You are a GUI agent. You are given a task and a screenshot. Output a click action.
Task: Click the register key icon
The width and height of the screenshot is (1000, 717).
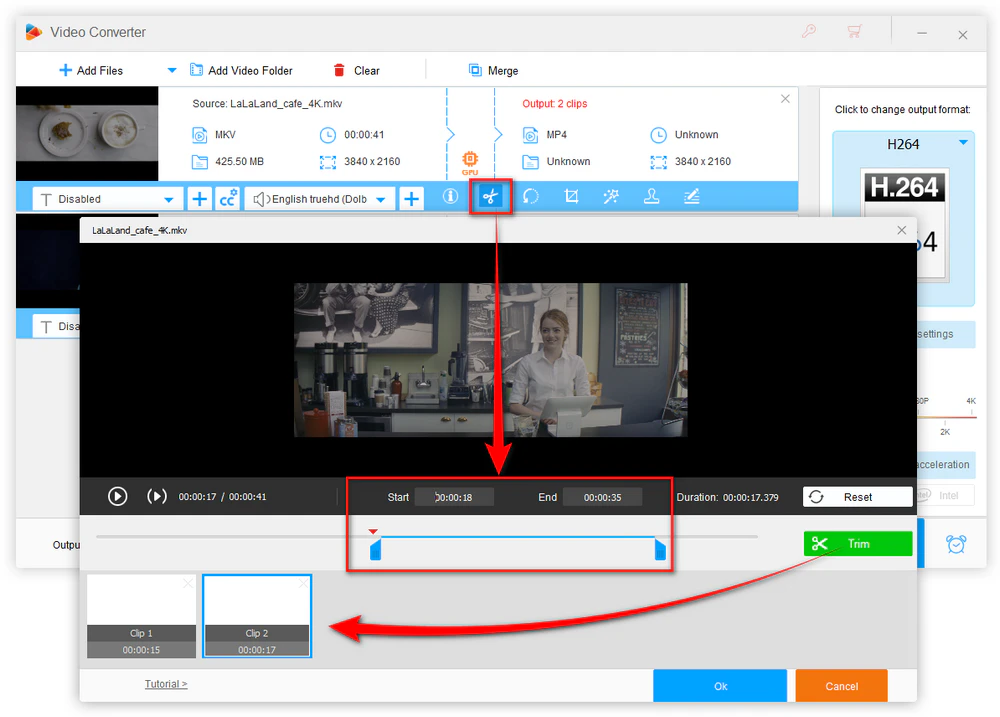809,31
